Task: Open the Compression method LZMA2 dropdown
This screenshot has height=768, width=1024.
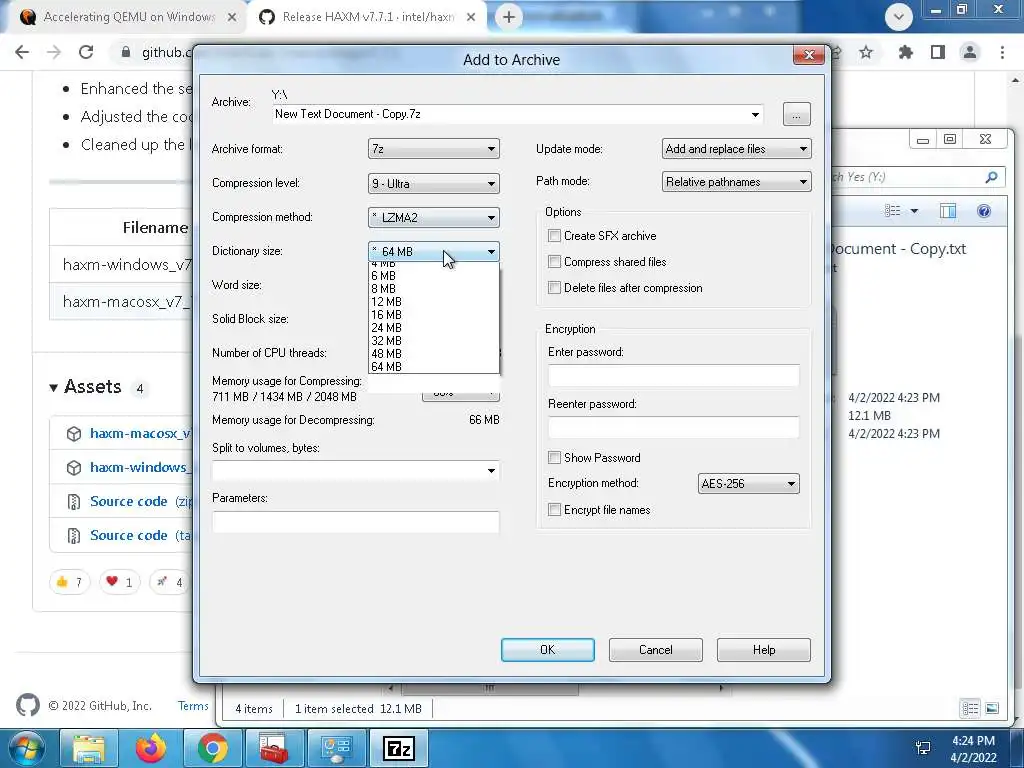Action: tap(434, 217)
